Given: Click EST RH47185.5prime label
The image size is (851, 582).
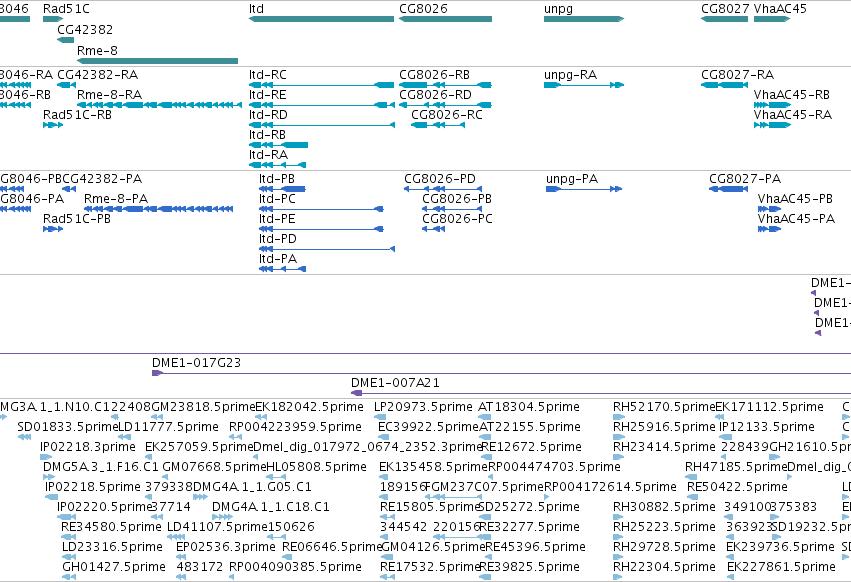Looking at the screenshot, I should coord(736,467).
